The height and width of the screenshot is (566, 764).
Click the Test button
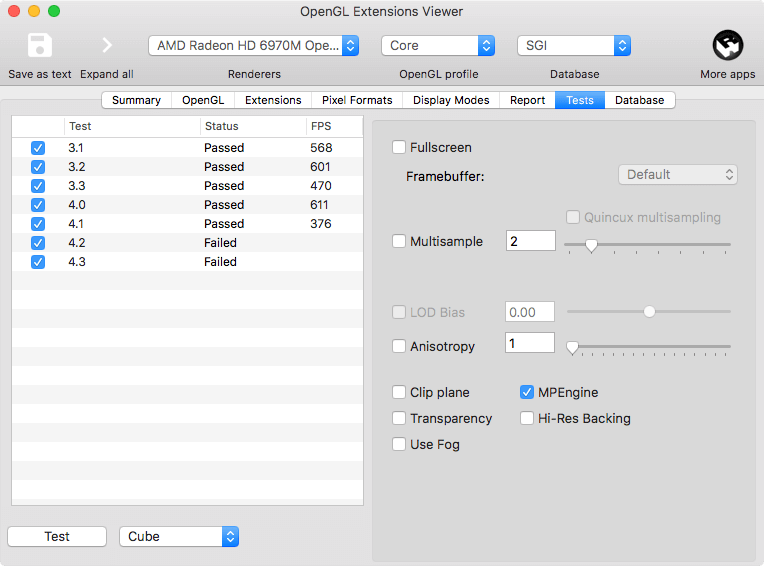(x=57, y=536)
